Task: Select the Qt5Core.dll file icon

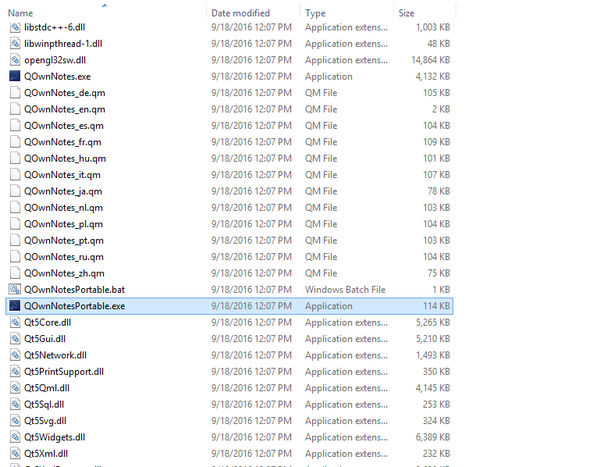Action: point(14,322)
